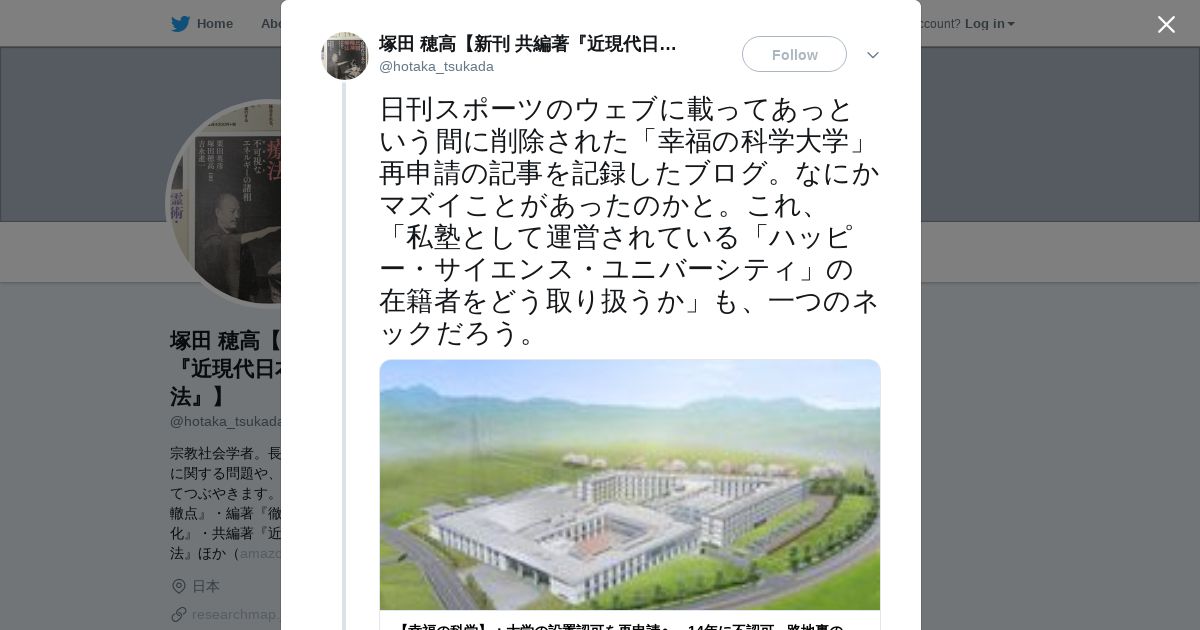Click the Twitter bird logo
Image resolution: width=1200 pixels, height=630 pixels.
[x=180, y=23]
